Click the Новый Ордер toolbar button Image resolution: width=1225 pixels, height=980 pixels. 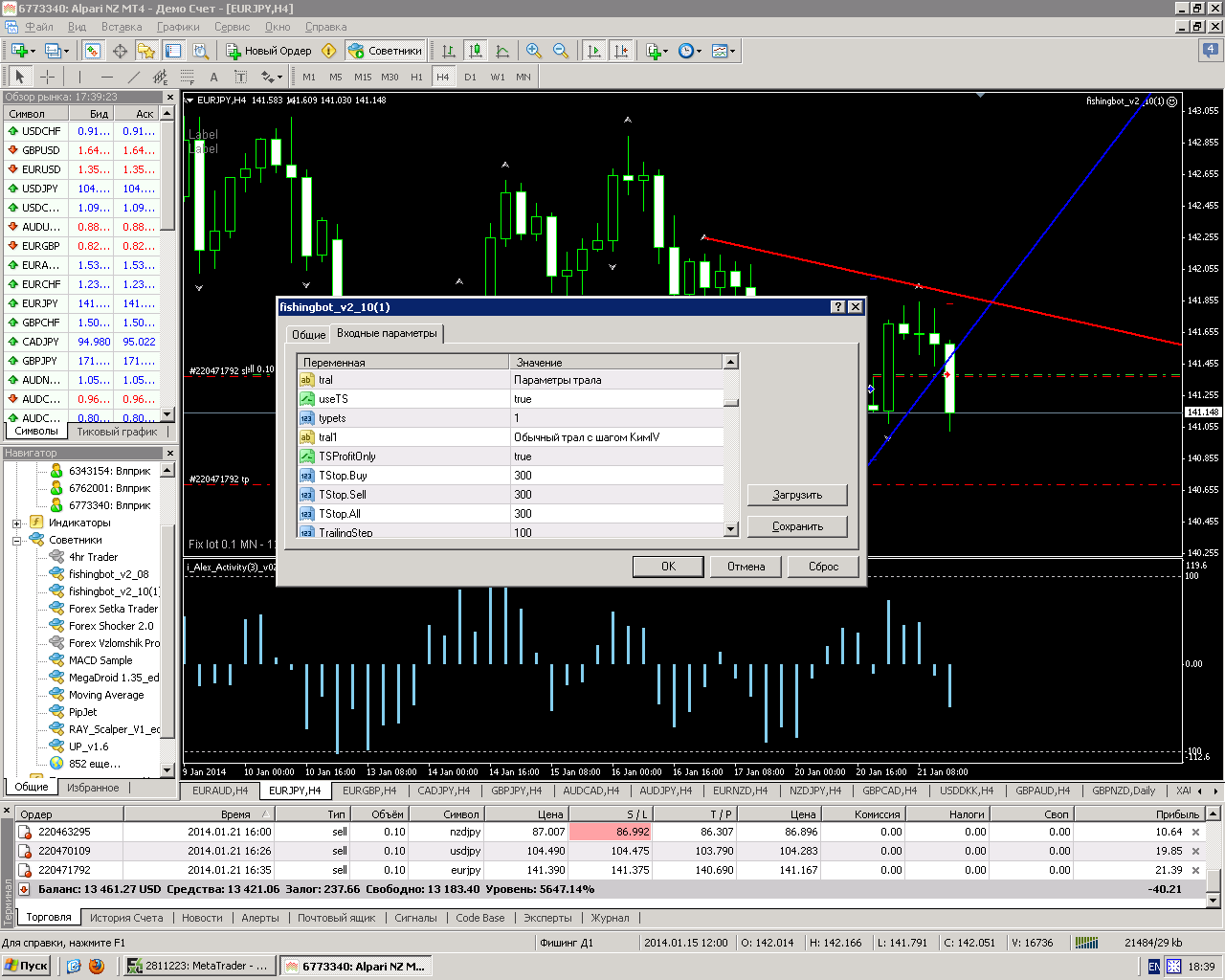[x=268, y=51]
